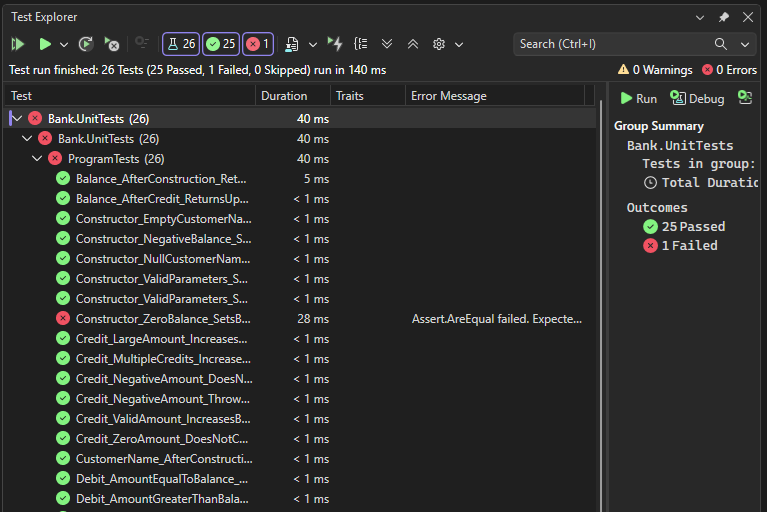
Task: Close the Test Explorer panel
Action: tap(748, 17)
